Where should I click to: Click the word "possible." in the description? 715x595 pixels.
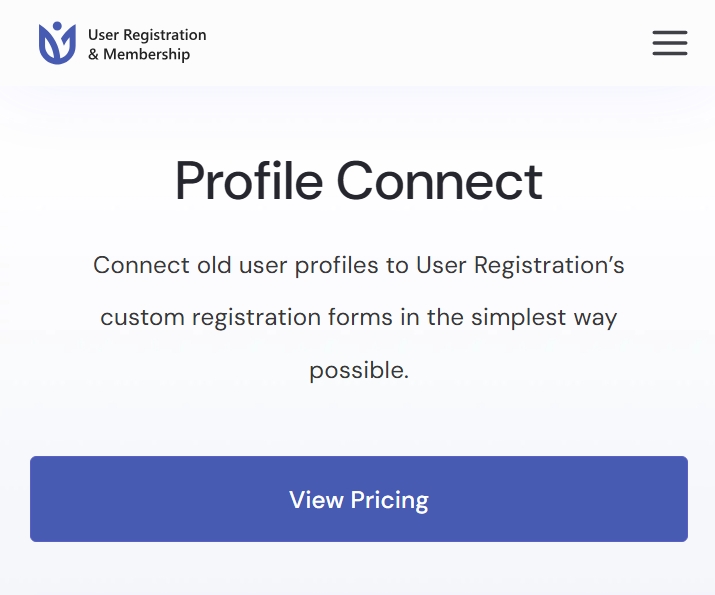(x=359, y=370)
